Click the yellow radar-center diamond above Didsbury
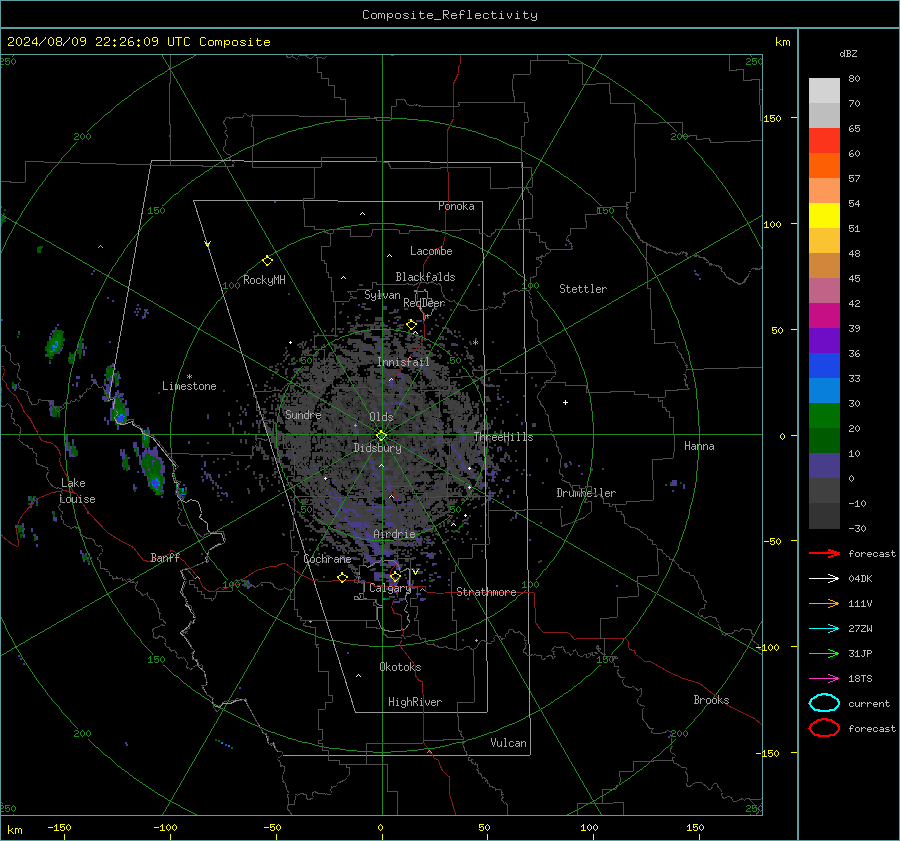Image resolution: width=900 pixels, height=841 pixels. pos(381,436)
